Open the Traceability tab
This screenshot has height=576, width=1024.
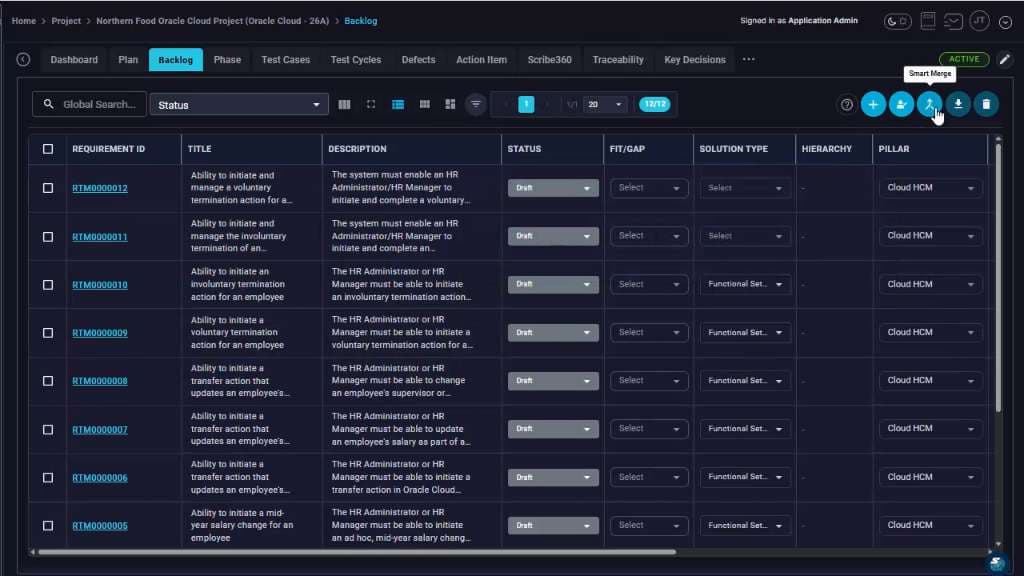click(618, 59)
